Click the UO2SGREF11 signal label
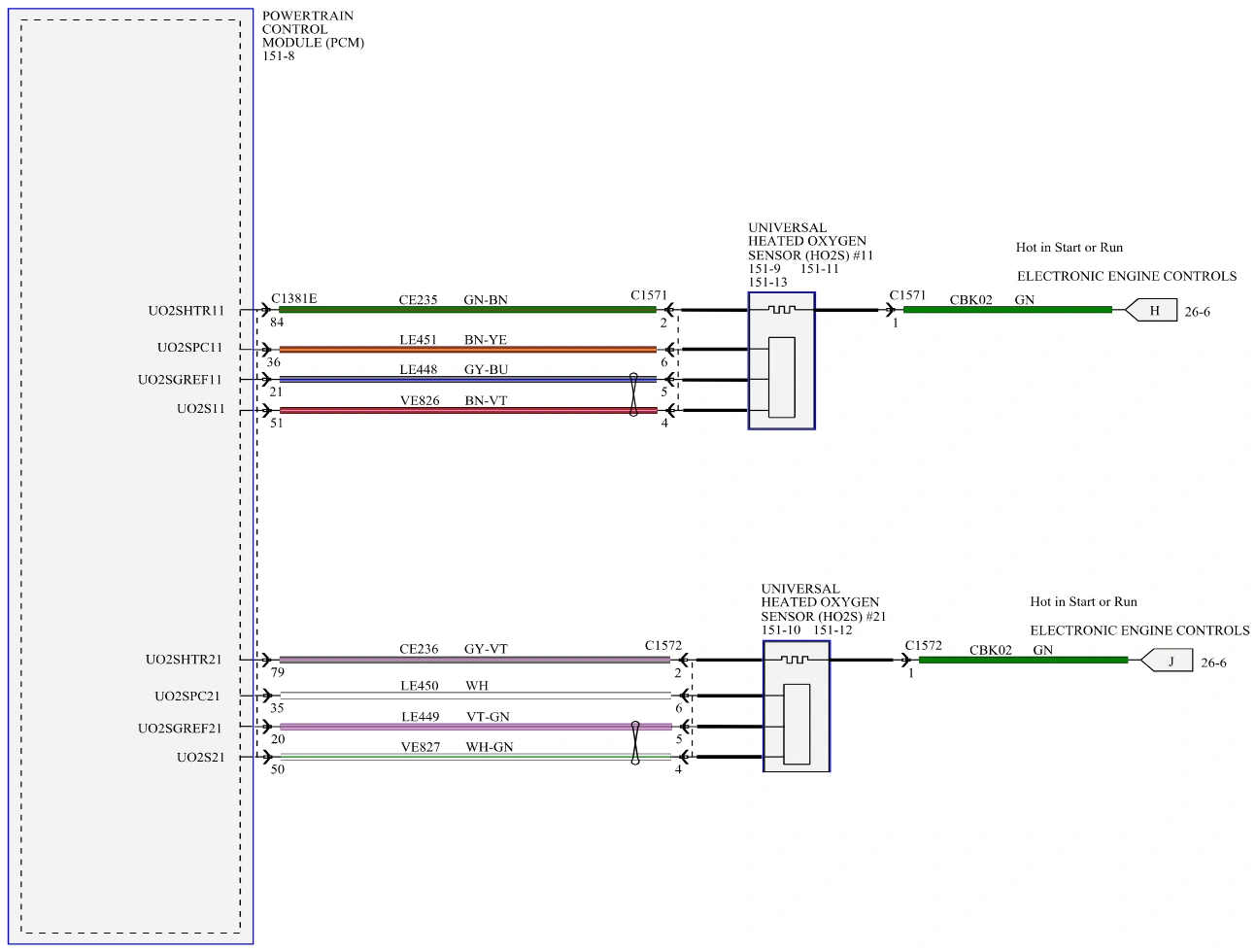This screenshot has height=952, width=1256. [x=180, y=380]
